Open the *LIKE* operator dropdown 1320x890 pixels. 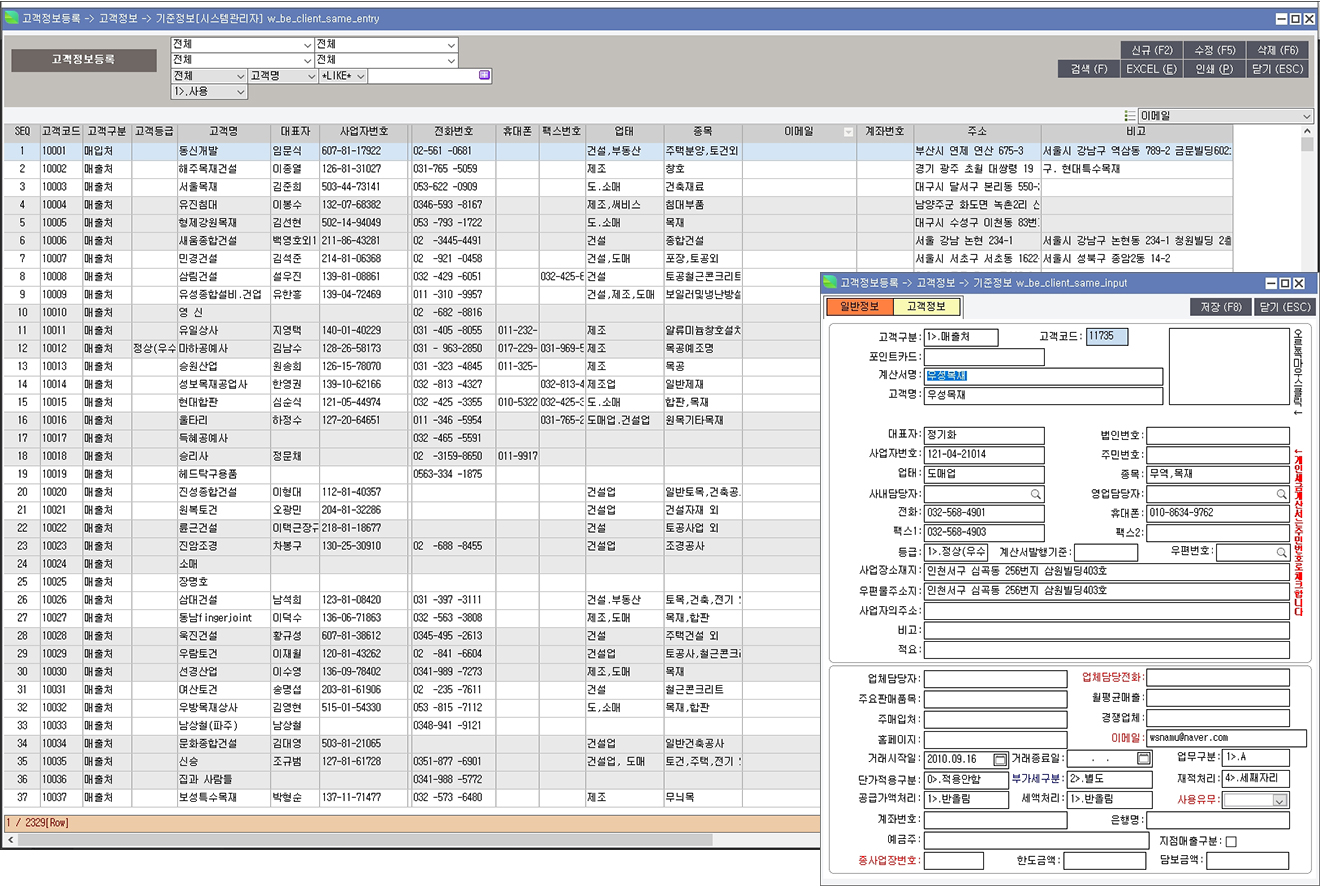361,76
